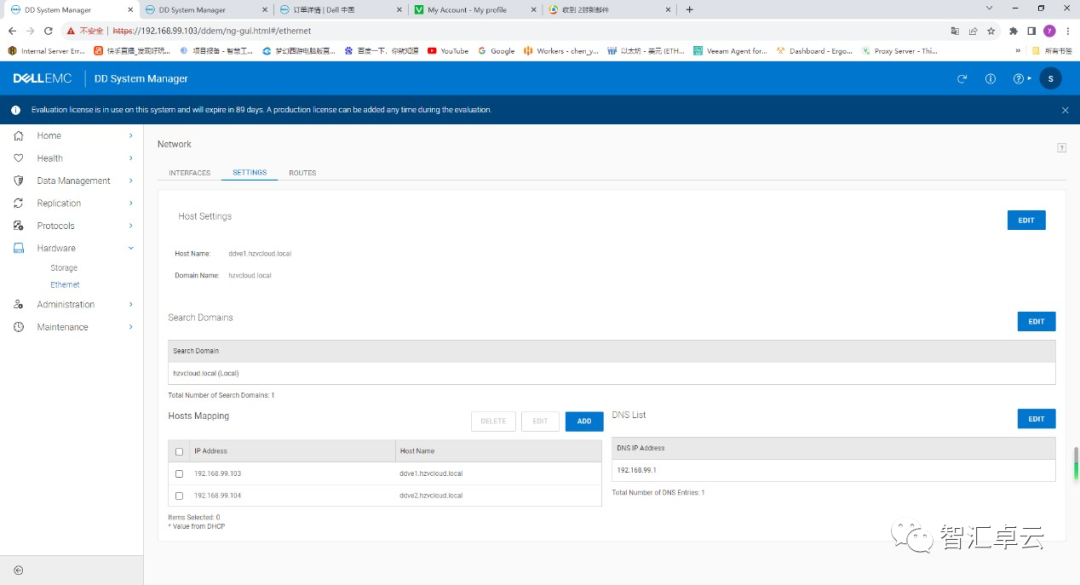Image resolution: width=1080 pixels, height=585 pixels.
Task: Reload the page in the browser
Action: click(48, 31)
